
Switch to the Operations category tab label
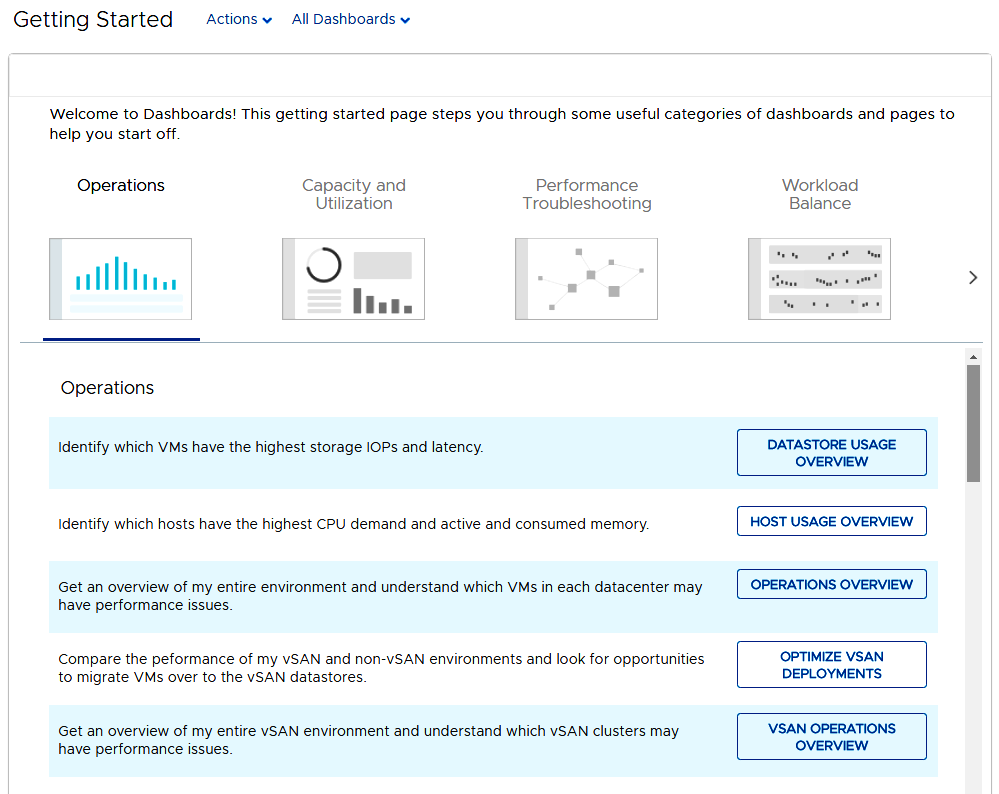click(121, 185)
